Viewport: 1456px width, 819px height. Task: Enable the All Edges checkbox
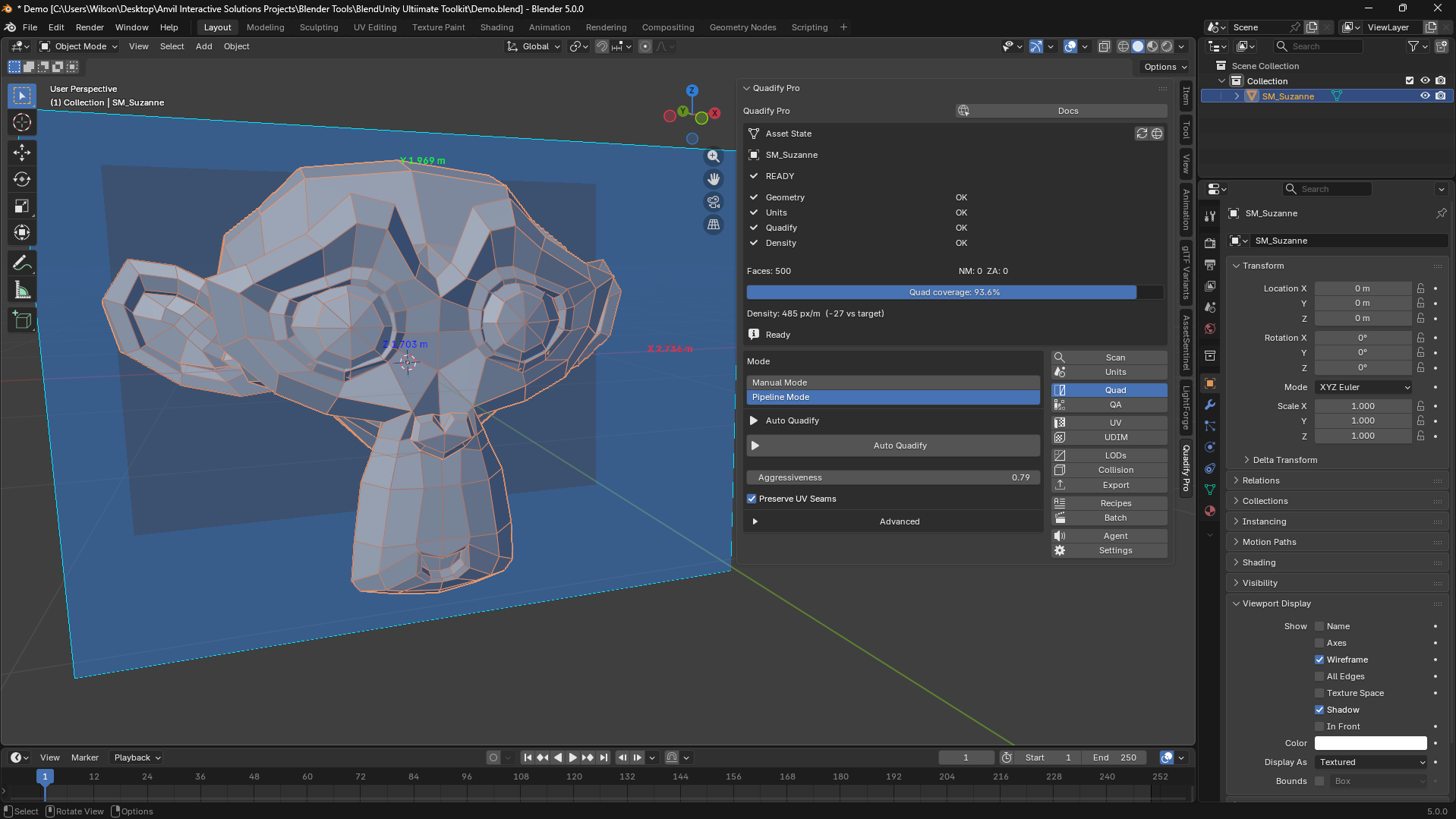[x=1319, y=676]
